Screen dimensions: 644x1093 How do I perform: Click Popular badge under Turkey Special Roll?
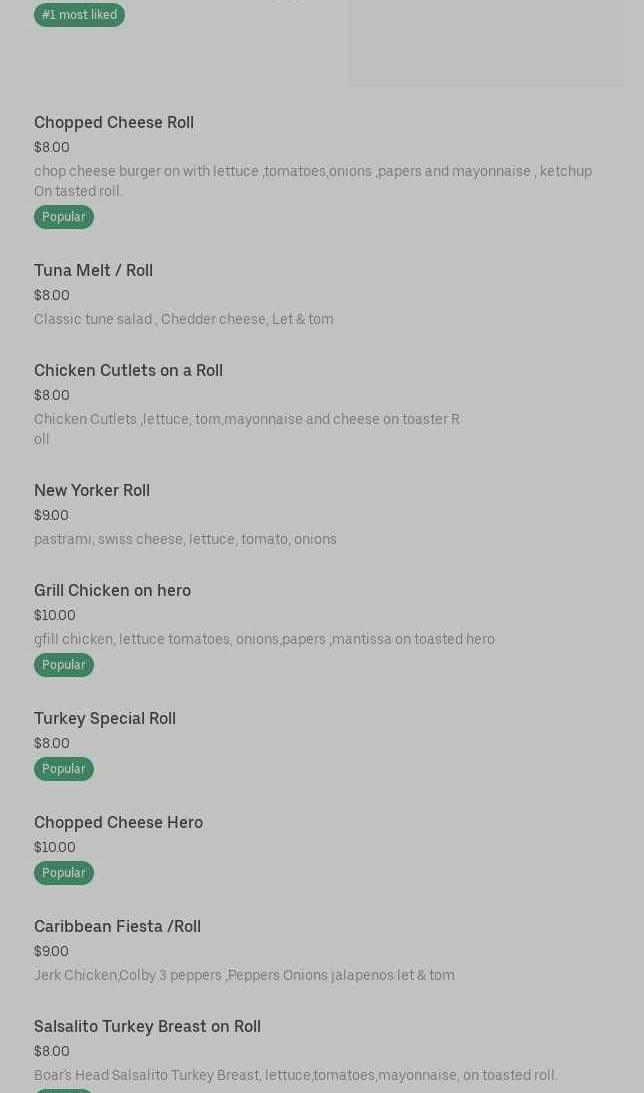tap(63, 769)
